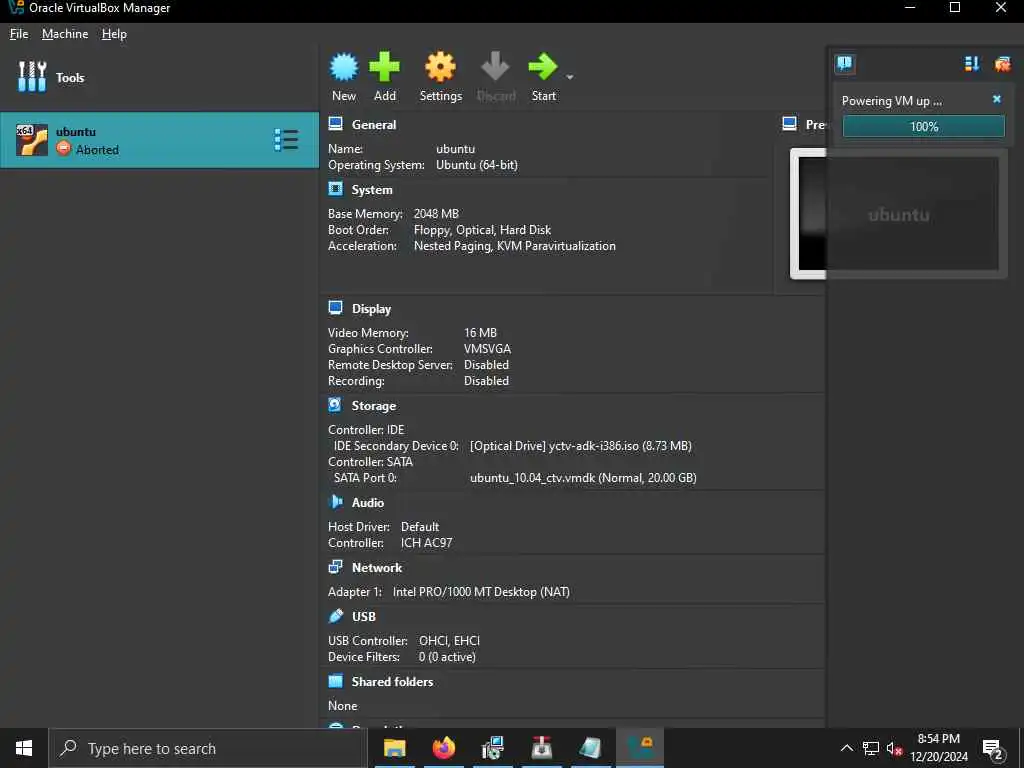
Task: Open Firefox from the taskbar
Action: [x=443, y=748]
